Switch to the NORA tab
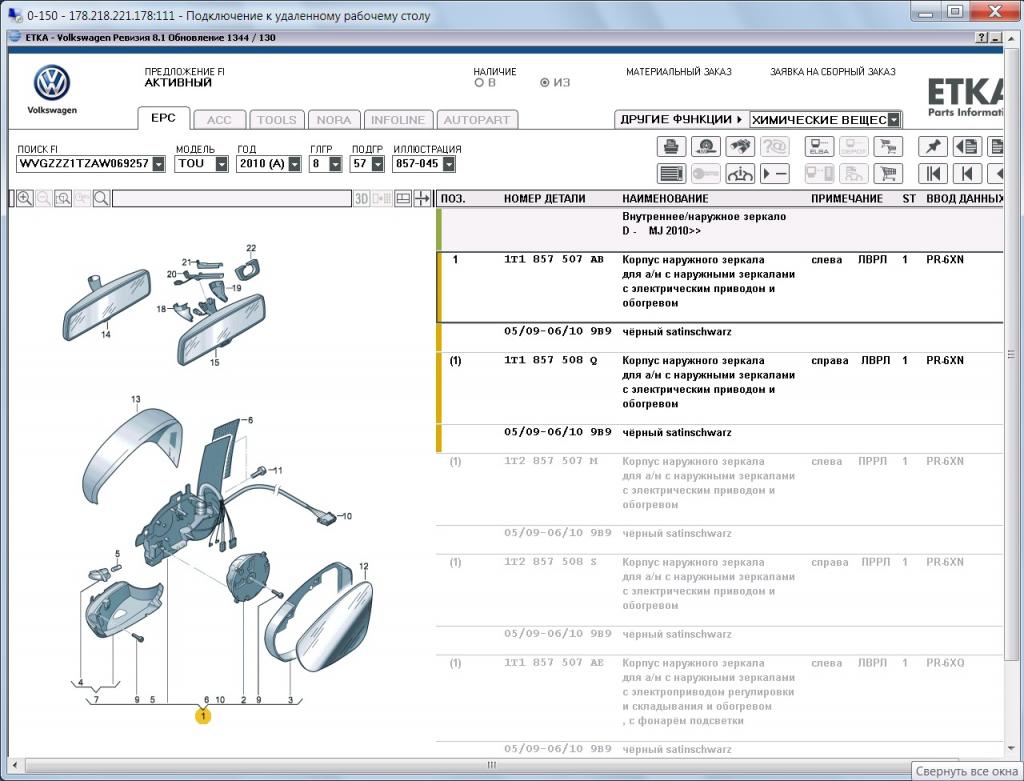This screenshot has width=1024, height=781. 334,120
